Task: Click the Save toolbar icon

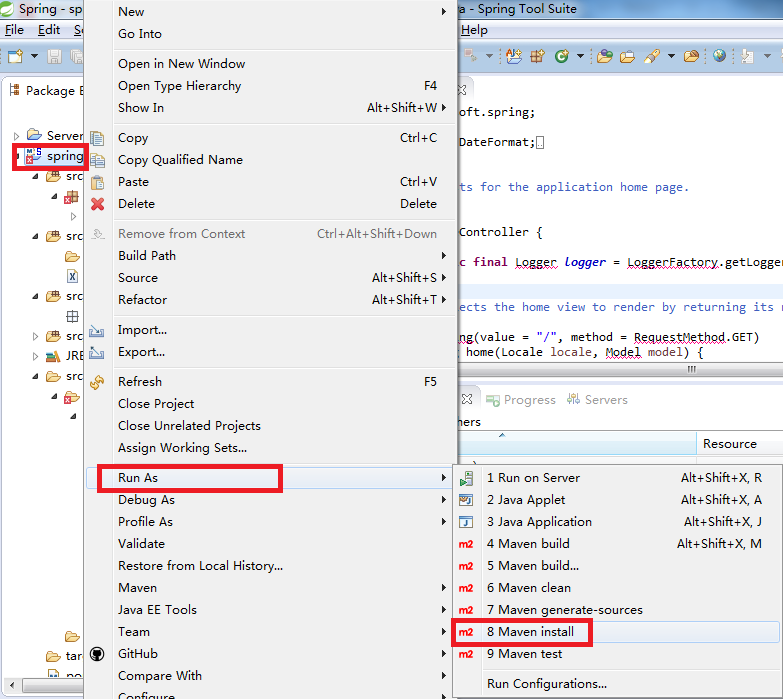Action: tap(54, 56)
